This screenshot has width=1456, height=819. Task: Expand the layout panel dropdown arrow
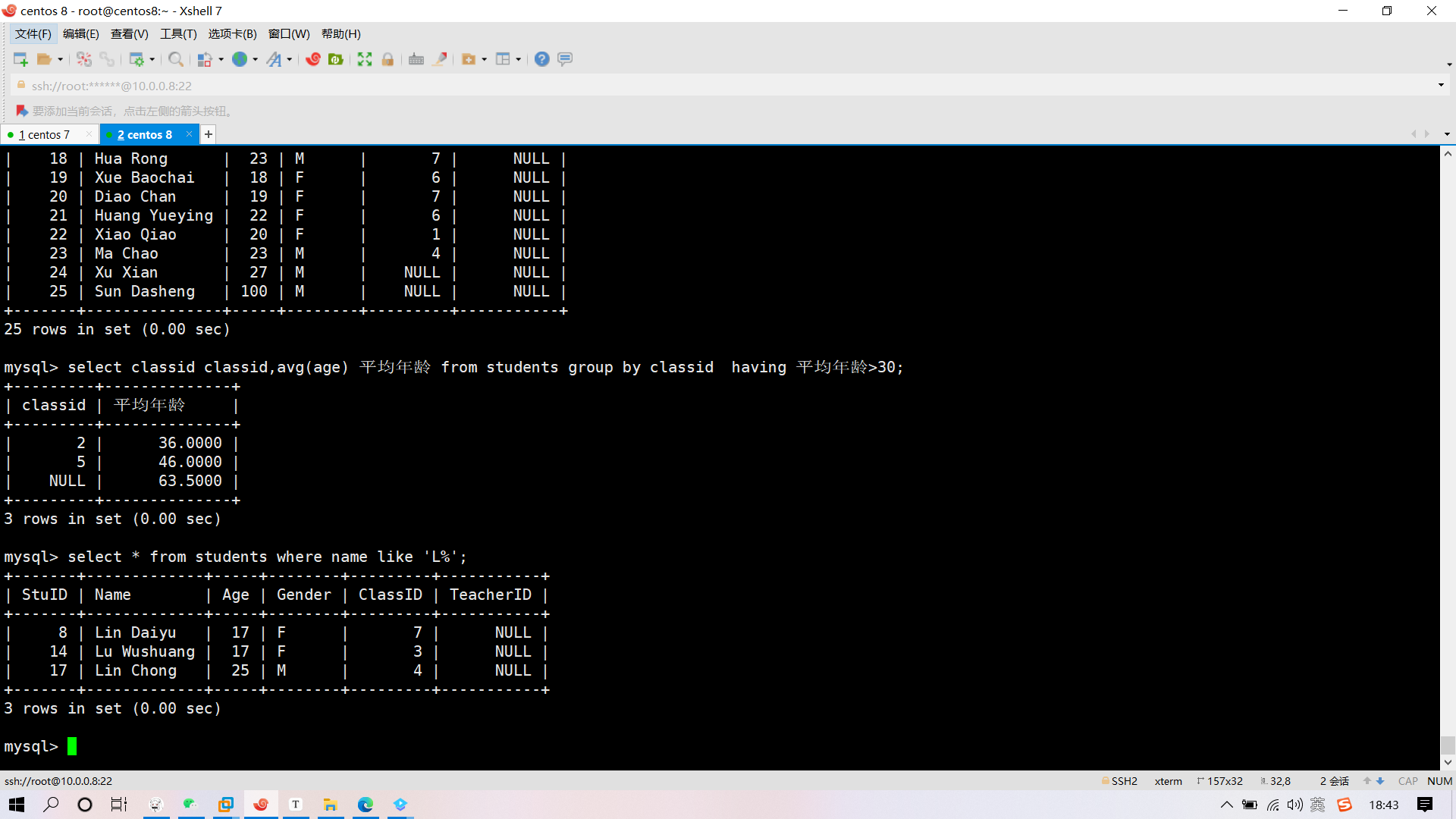(x=519, y=59)
